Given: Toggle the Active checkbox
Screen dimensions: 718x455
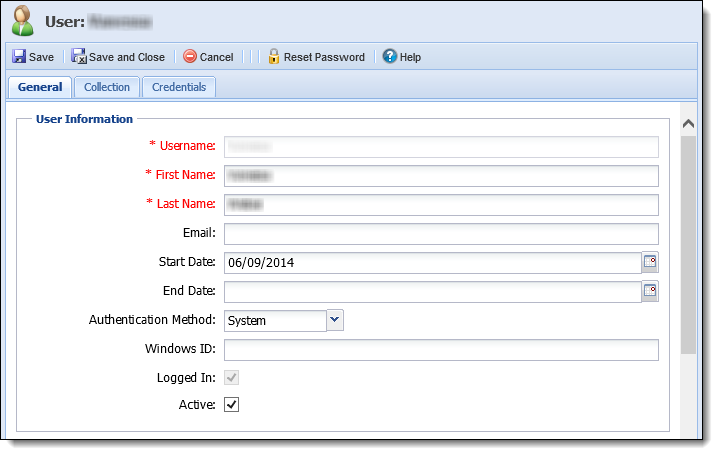Looking at the screenshot, I should point(231,405).
